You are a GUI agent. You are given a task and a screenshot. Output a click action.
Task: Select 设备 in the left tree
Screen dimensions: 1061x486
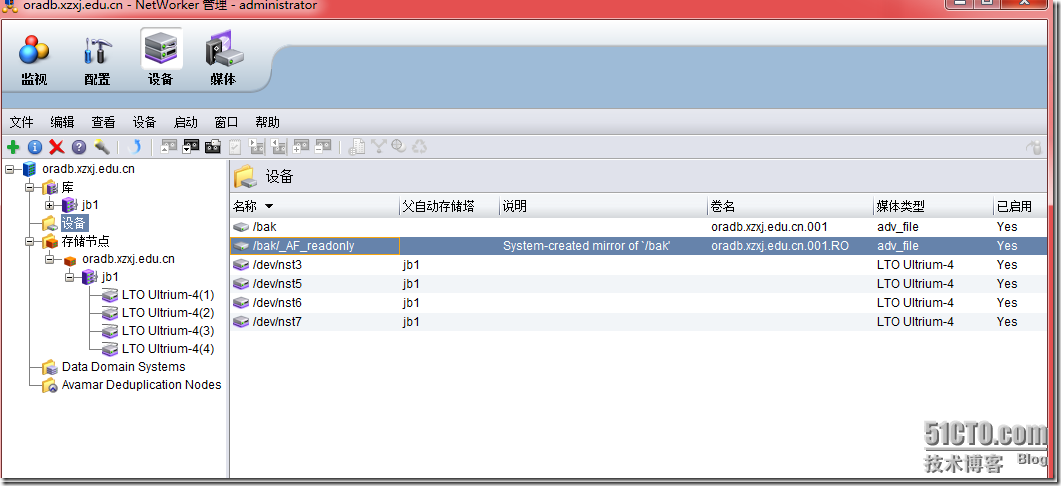pos(74,223)
